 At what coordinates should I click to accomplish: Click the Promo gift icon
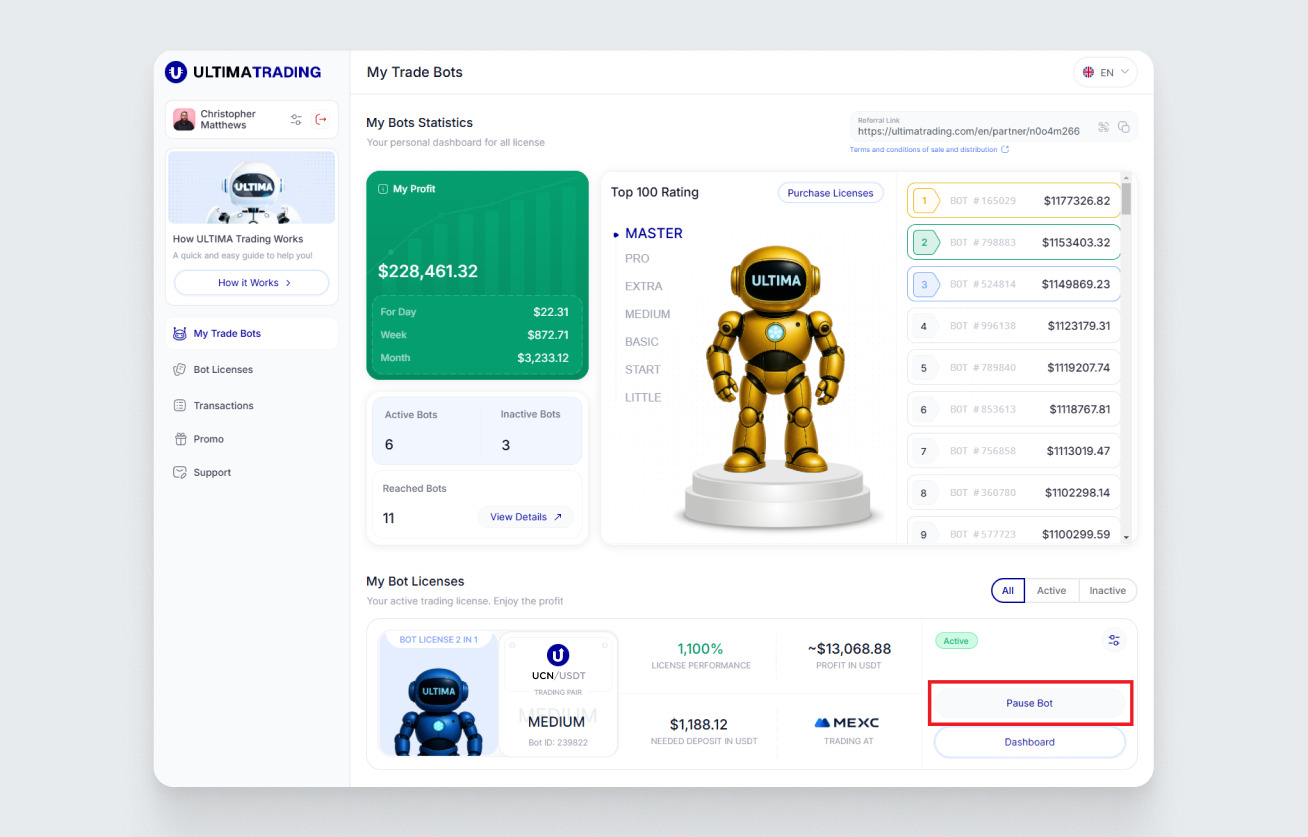click(x=180, y=439)
